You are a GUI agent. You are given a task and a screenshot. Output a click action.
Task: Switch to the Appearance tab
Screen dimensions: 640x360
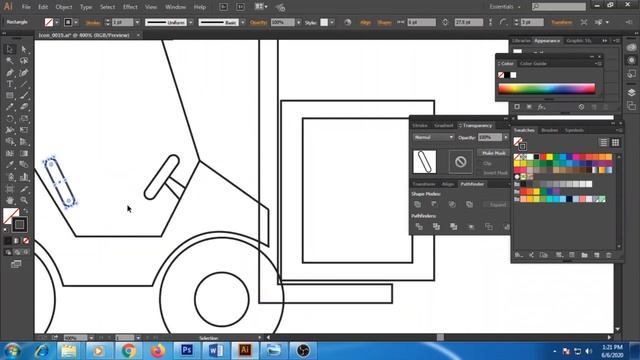[547, 41]
